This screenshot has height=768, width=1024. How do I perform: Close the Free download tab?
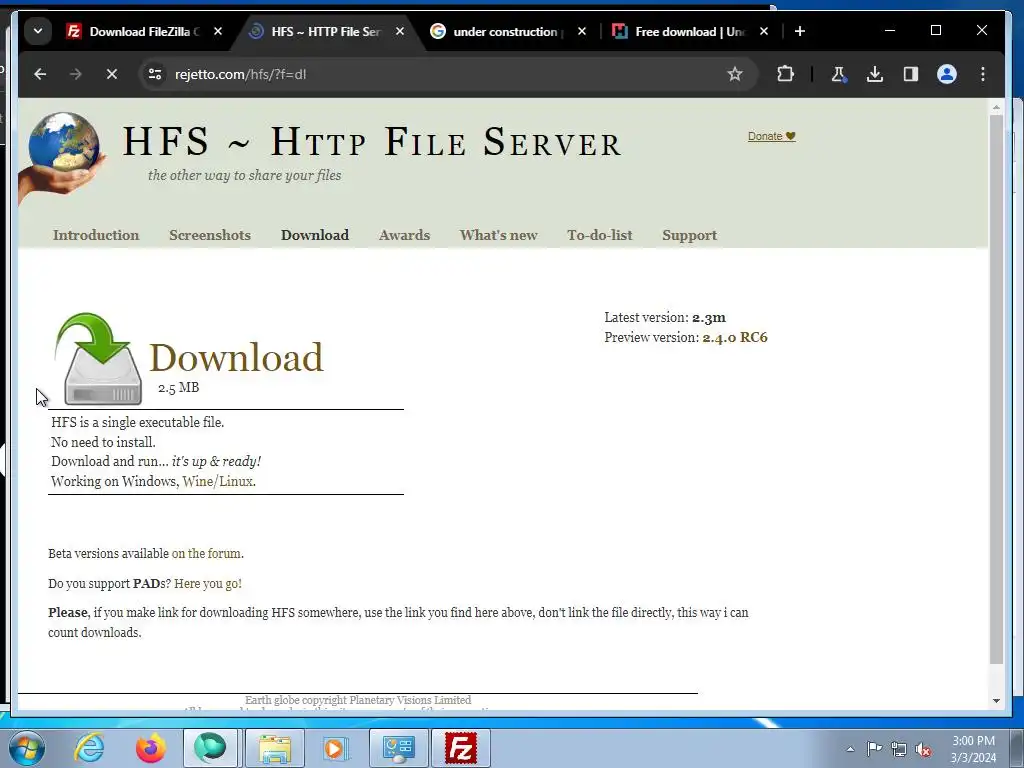click(763, 31)
